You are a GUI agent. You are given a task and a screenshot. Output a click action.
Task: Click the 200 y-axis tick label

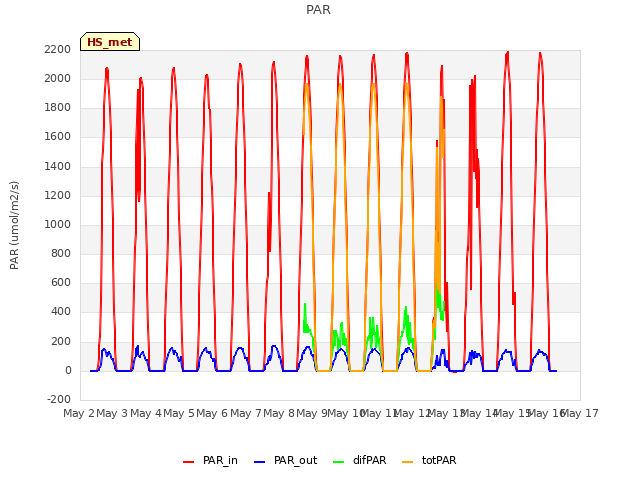click(61, 341)
